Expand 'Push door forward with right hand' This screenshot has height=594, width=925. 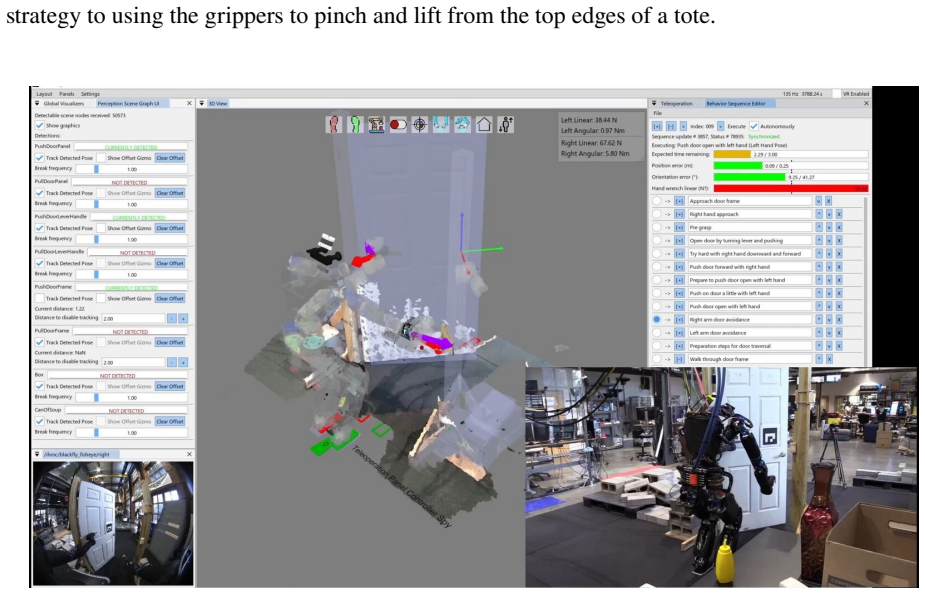pos(680,267)
